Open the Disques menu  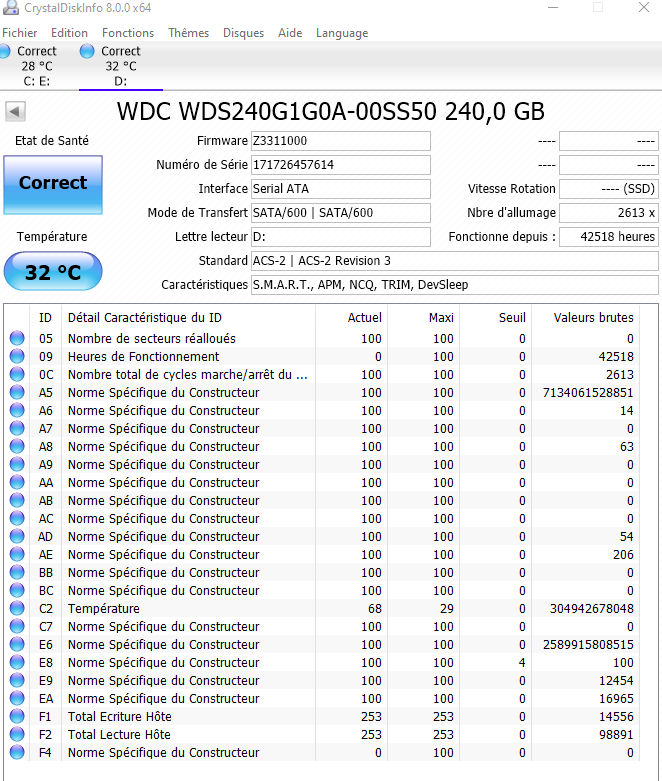243,33
